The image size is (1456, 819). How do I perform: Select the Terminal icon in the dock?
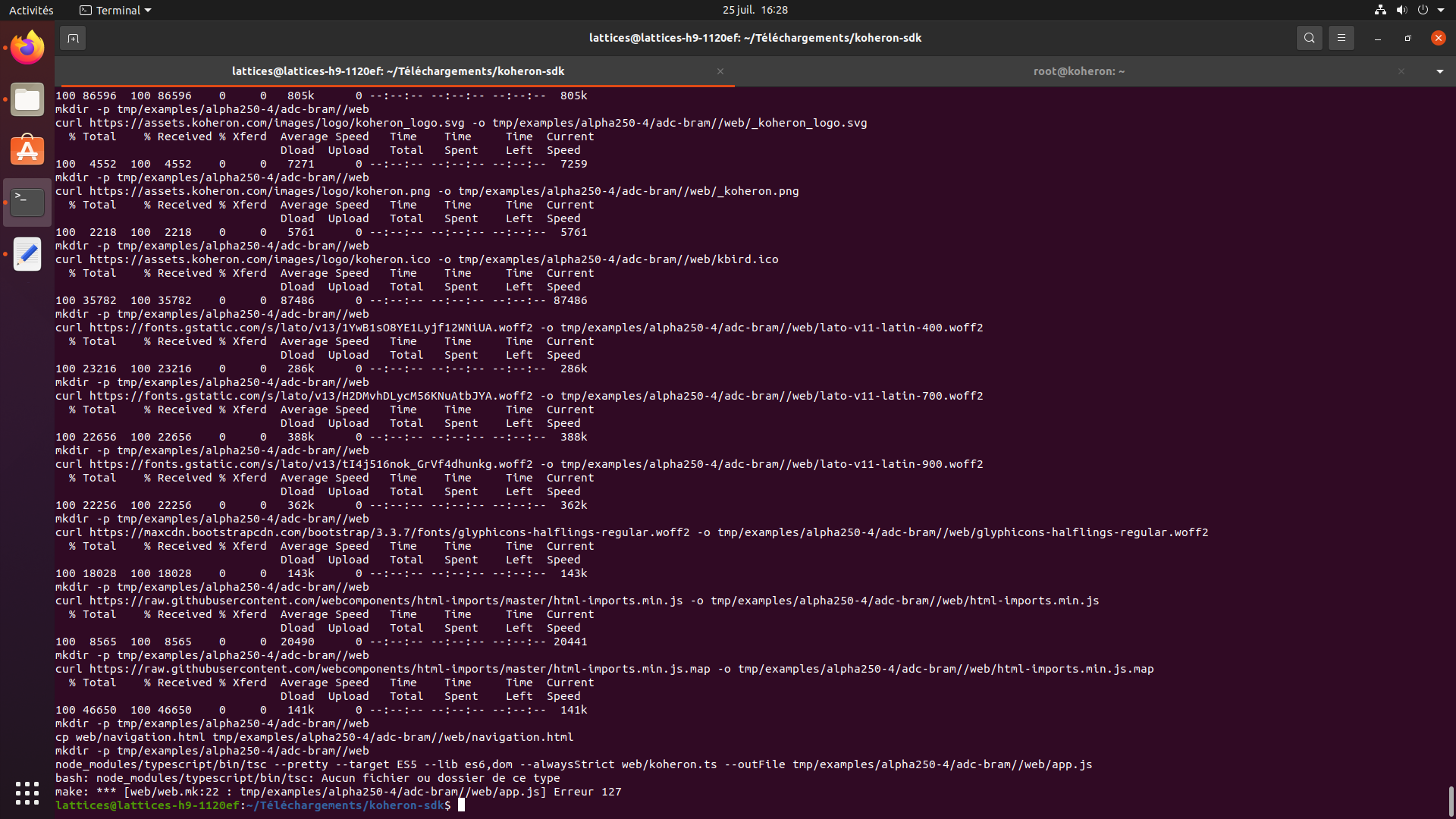coord(27,202)
